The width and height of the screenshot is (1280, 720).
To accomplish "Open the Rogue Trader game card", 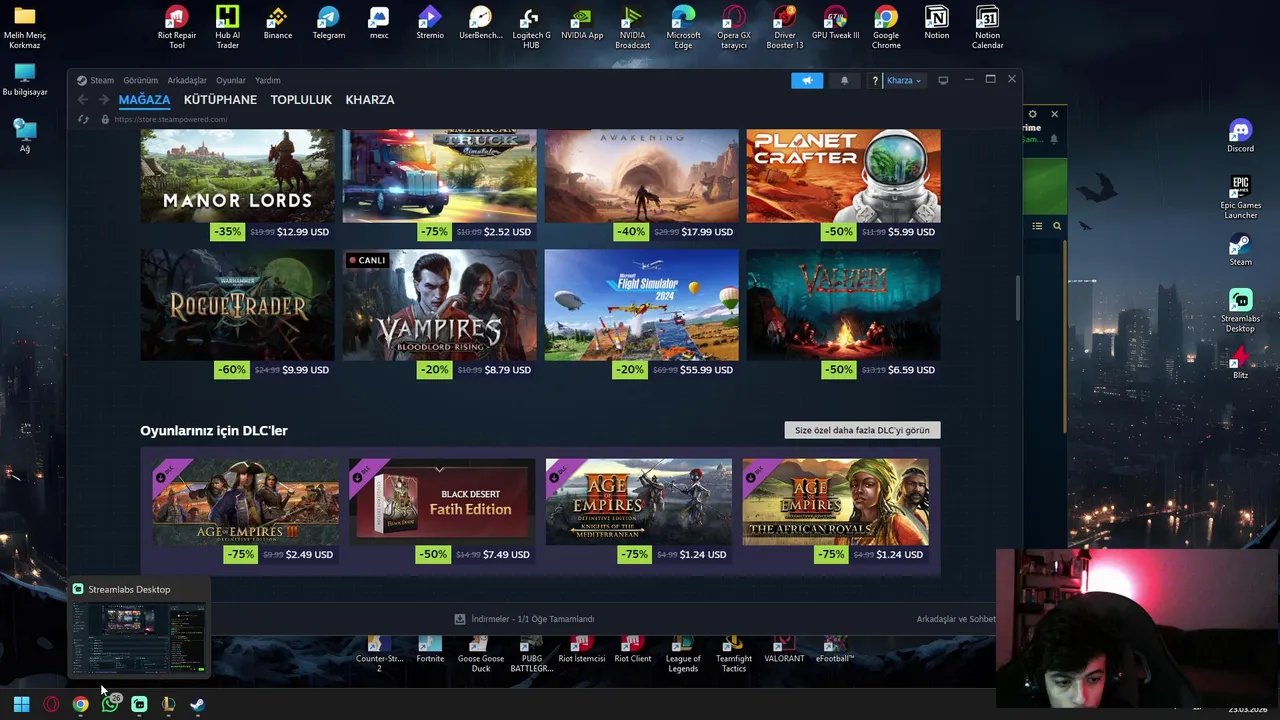I will pyautogui.click(x=238, y=305).
